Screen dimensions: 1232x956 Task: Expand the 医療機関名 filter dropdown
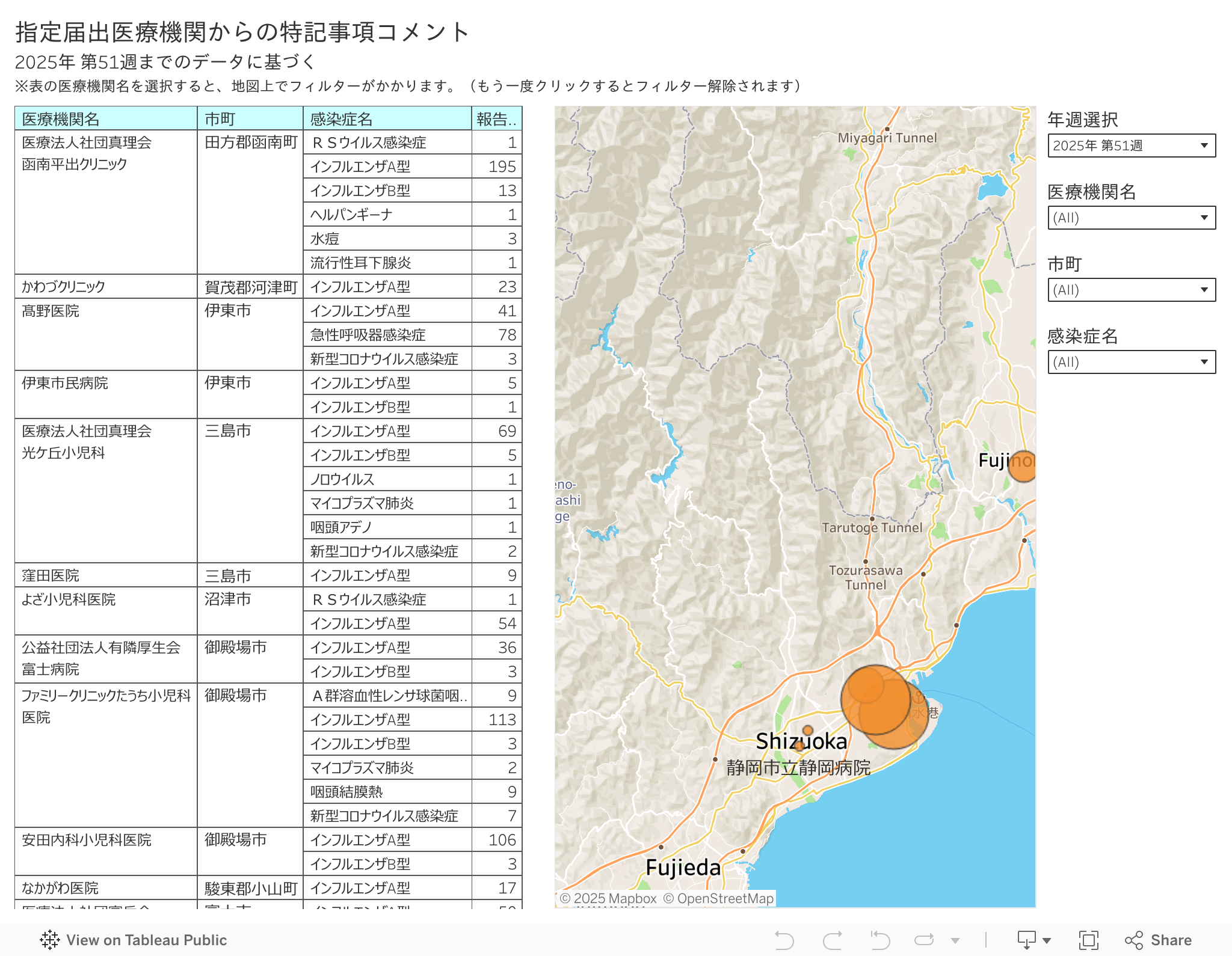click(x=1131, y=218)
